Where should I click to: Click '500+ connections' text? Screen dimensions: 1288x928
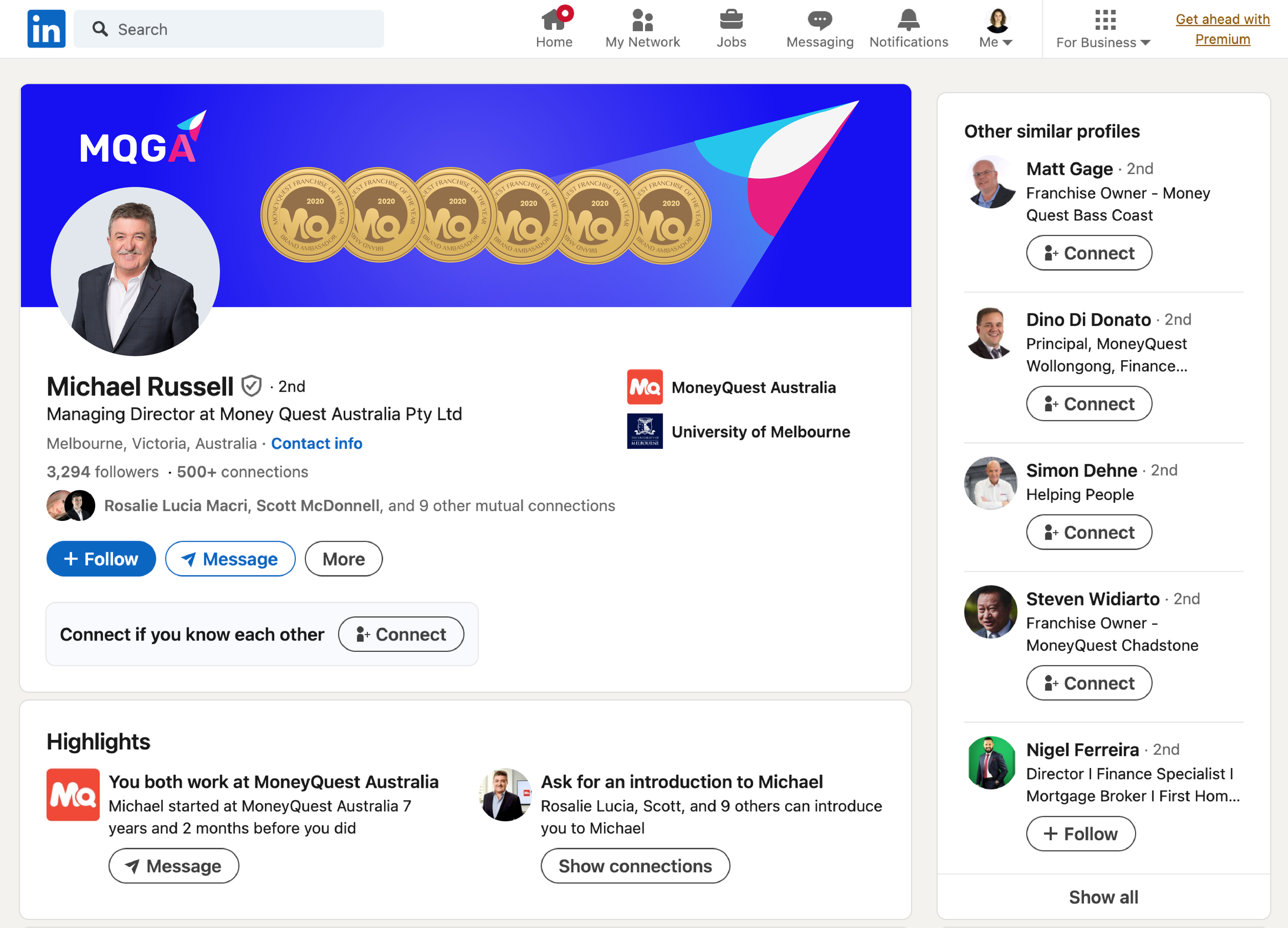click(x=243, y=472)
